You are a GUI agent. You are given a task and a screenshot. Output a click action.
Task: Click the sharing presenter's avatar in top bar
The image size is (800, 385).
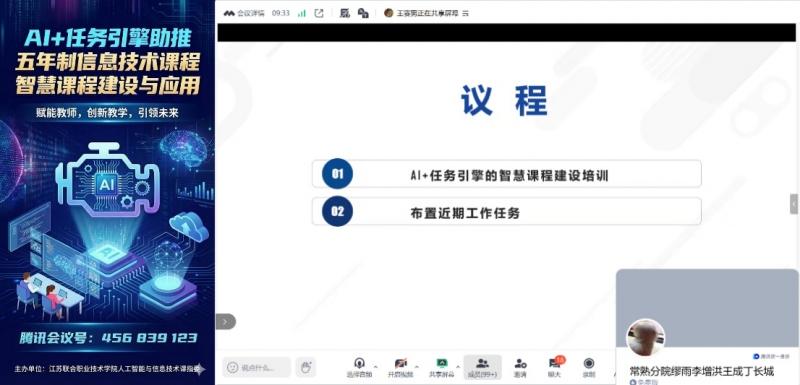click(389, 13)
